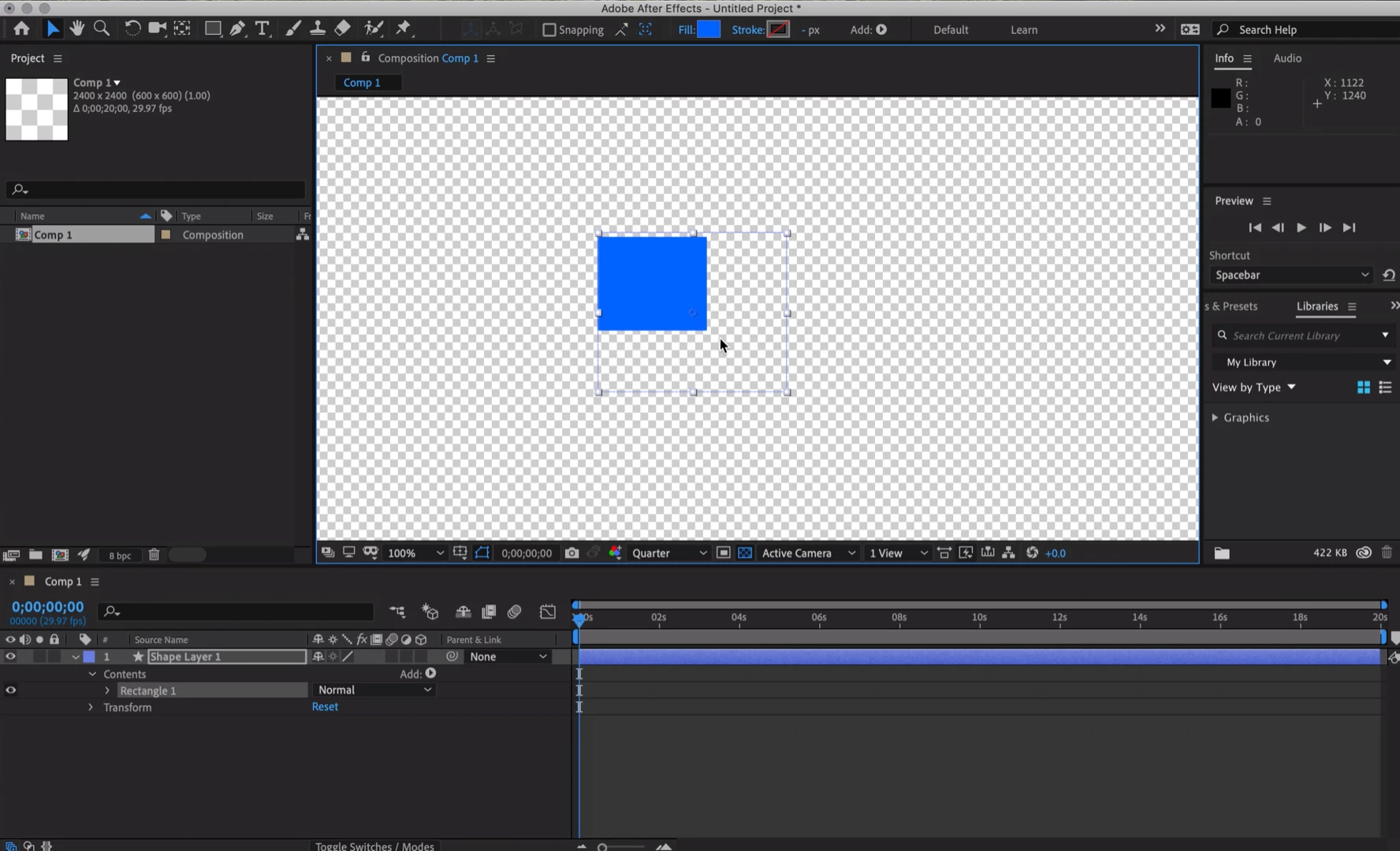This screenshot has height=851, width=1400.
Task: Expand the Graphics library group
Action: (x=1215, y=418)
